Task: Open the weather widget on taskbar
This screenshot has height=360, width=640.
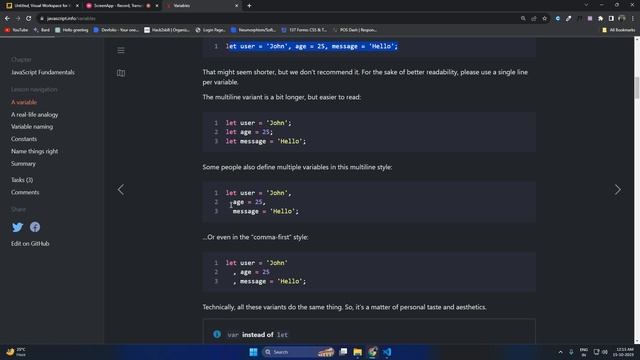Action: [x=16, y=352]
